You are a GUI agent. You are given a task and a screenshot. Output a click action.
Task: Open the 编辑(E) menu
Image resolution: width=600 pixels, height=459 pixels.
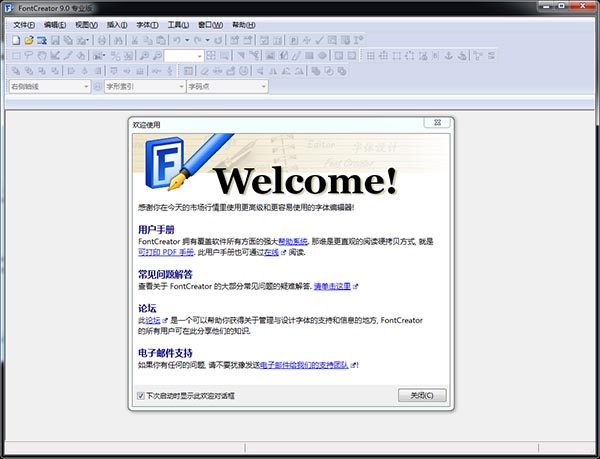(x=55, y=25)
